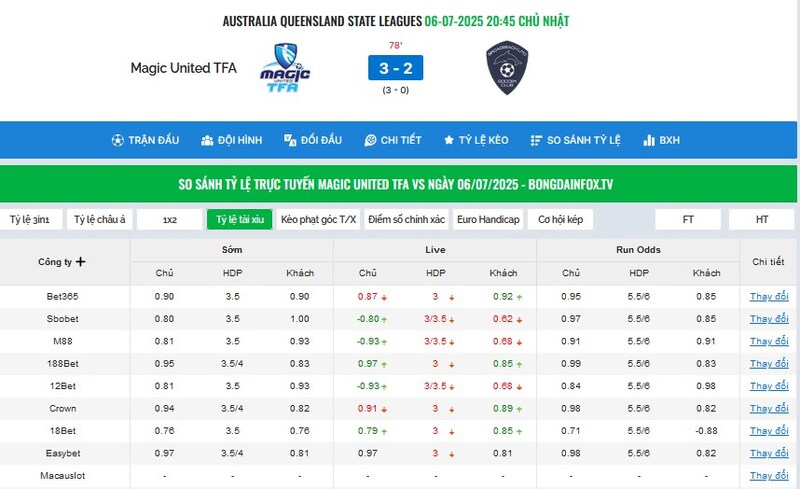800x489 pixels.
Task: Click the icon beside CHI TIẾT
Action: [370, 140]
